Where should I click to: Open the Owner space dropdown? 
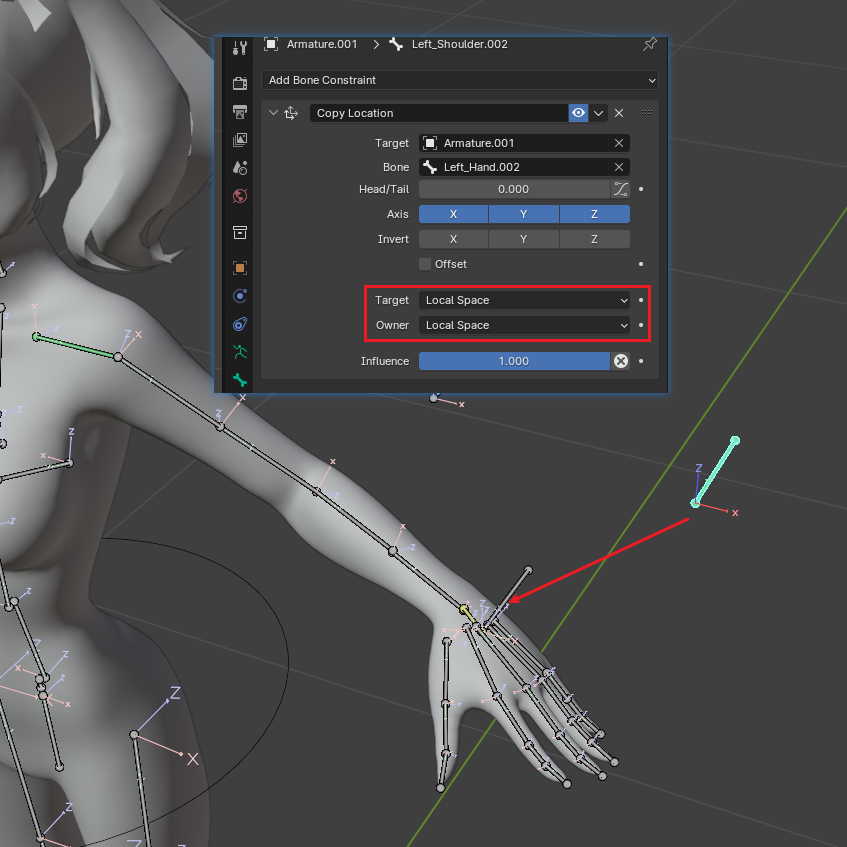tap(525, 325)
